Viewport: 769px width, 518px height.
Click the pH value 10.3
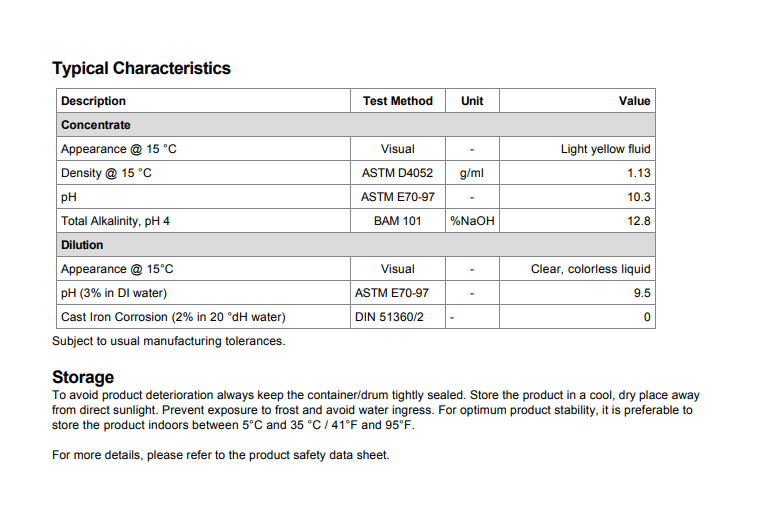click(x=638, y=197)
